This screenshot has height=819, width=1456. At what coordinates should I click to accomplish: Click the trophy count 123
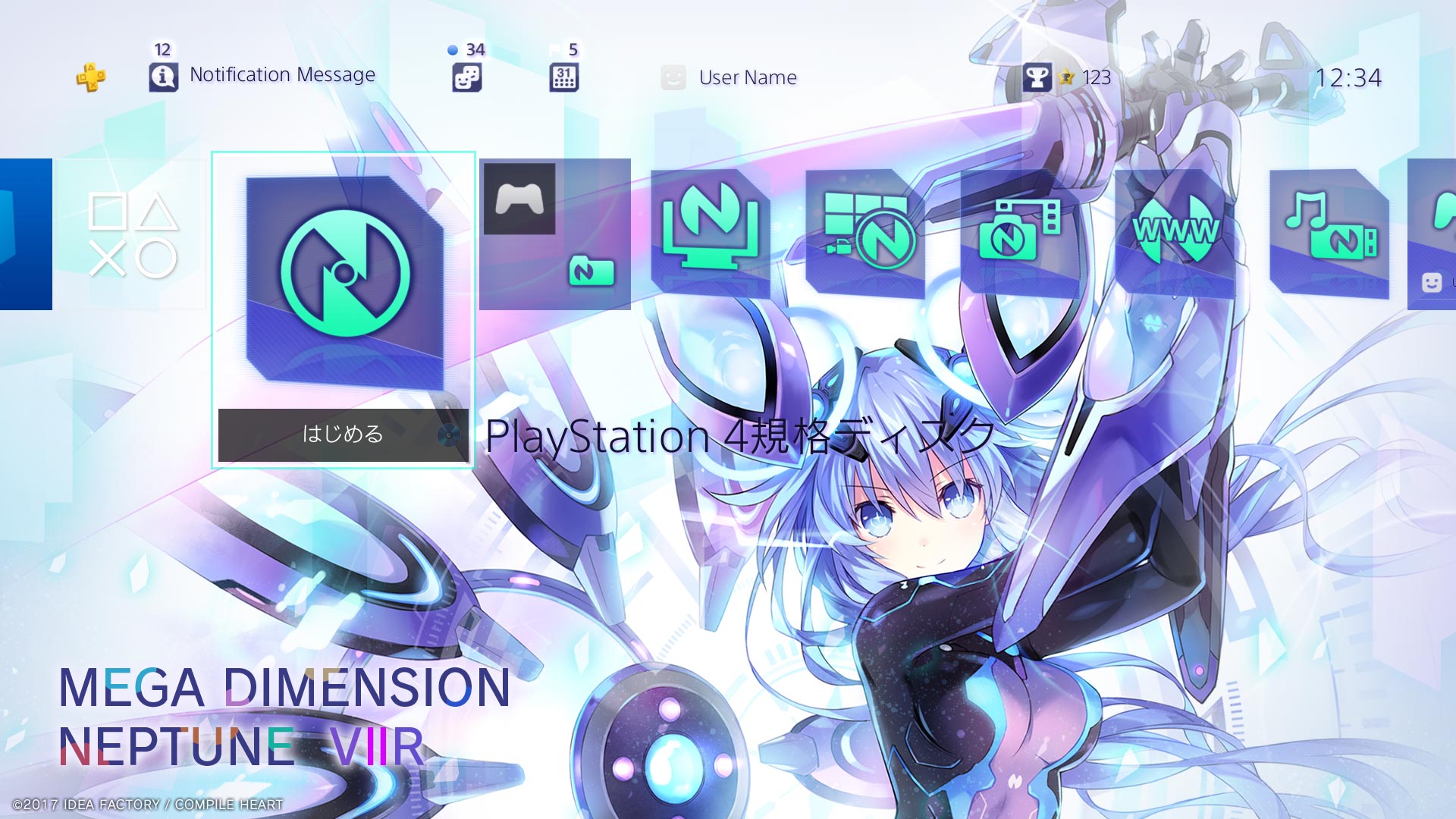(x=1097, y=77)
